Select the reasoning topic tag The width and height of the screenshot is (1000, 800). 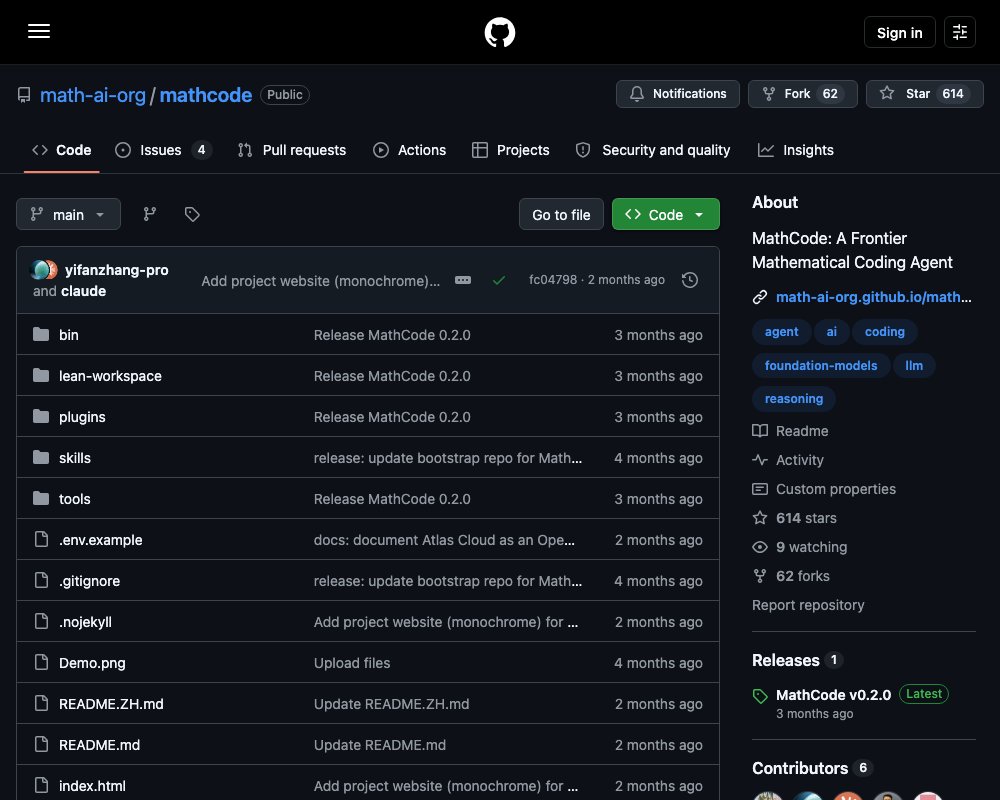coord(793,399)
